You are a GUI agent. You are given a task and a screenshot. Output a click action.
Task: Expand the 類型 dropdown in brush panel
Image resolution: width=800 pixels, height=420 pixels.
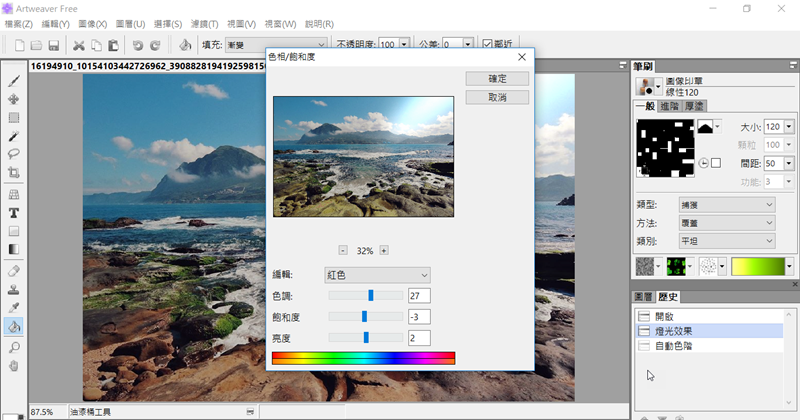726,204
